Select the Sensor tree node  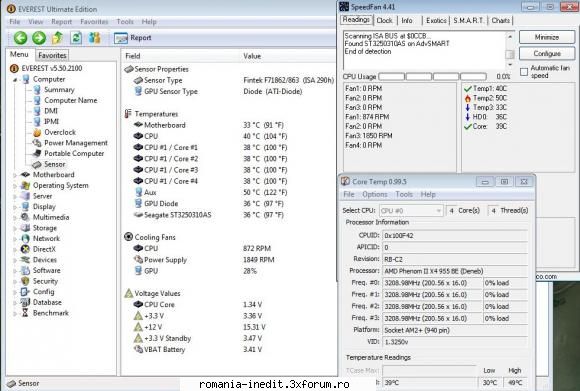pos(54,164)
